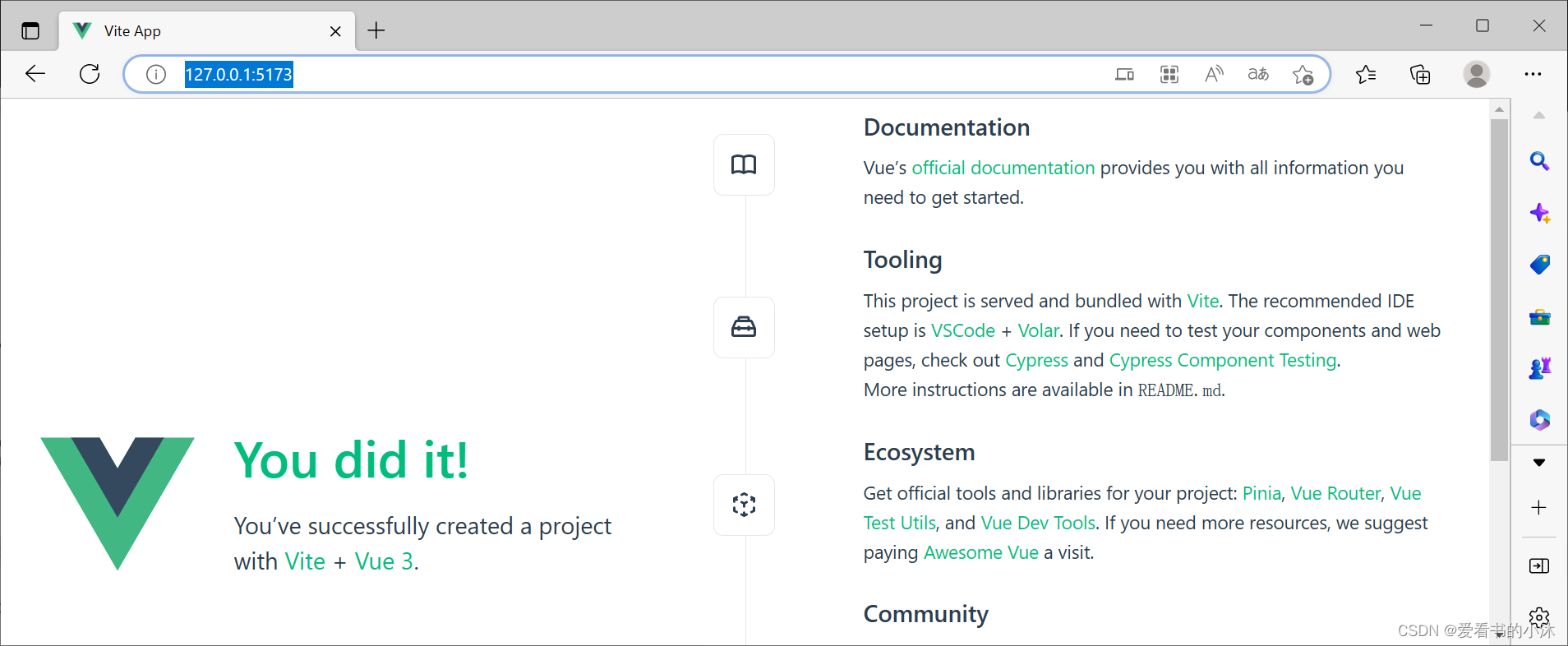Viewport: 1568px width, 646px height.
Task: Click the scrollbar up arrow
Action: (1499, 109)
